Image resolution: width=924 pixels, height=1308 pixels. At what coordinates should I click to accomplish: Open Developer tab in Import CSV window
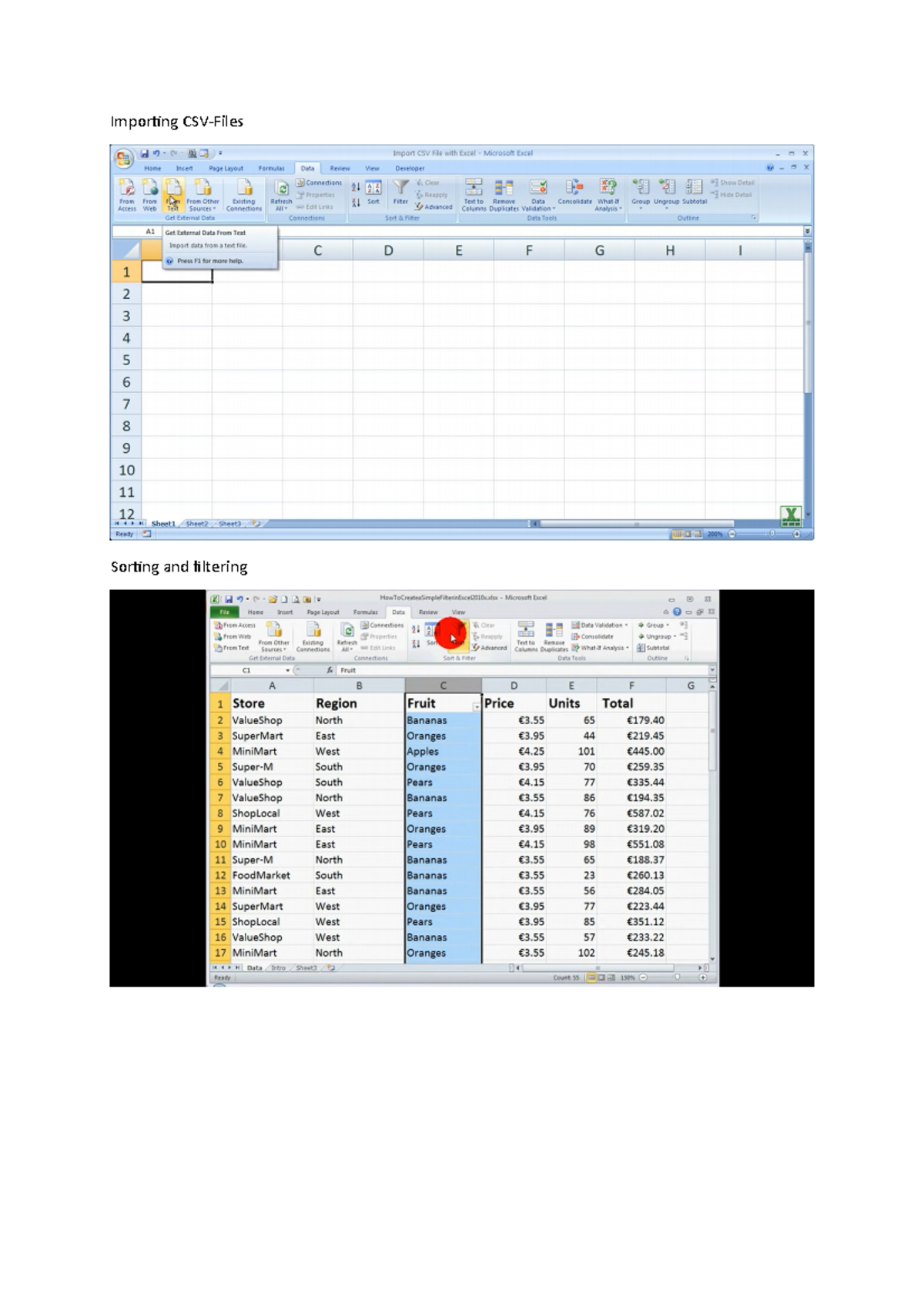[410, 168]
